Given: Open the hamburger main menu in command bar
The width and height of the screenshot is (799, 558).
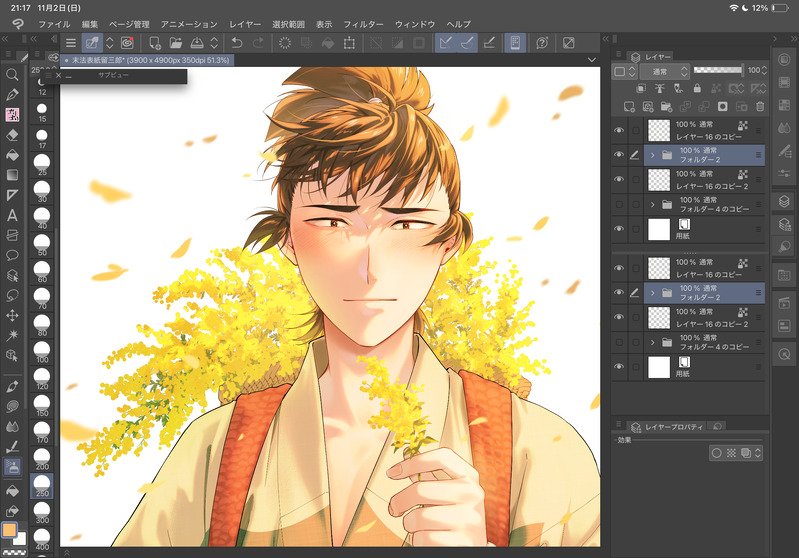Looking at the screenshot, I should (71, 43).
